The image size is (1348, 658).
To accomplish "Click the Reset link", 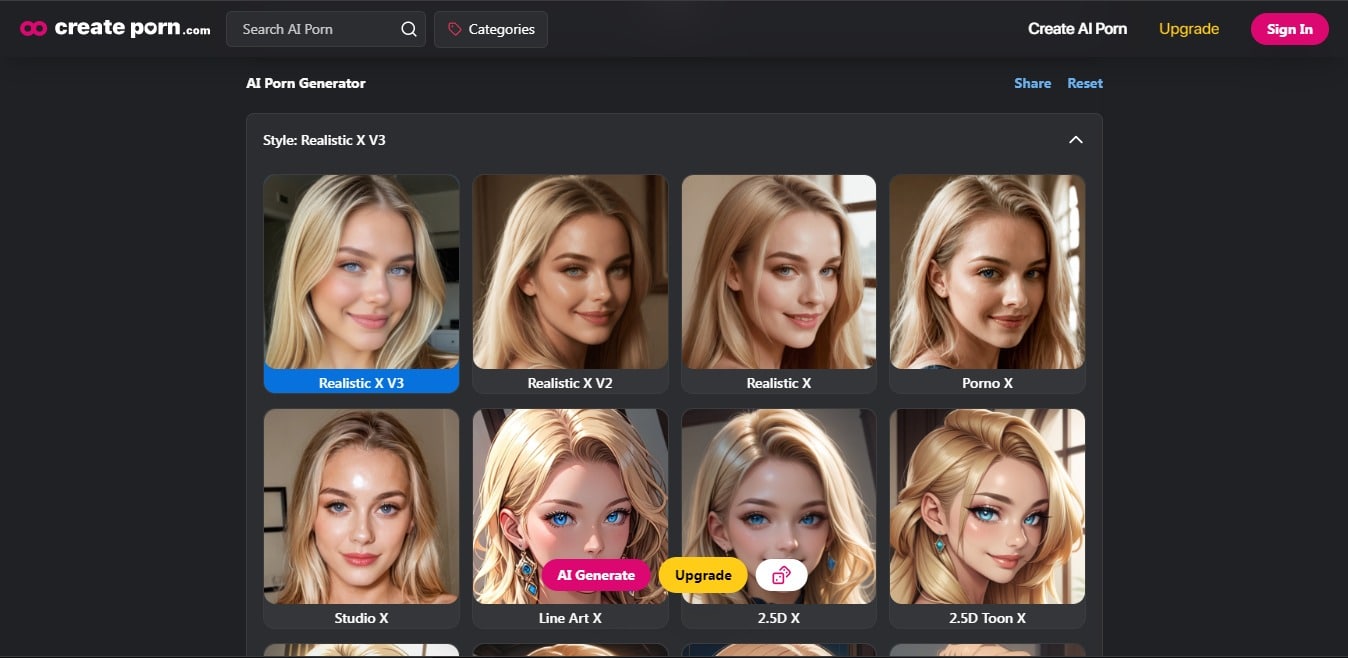I will [1085, 83].
